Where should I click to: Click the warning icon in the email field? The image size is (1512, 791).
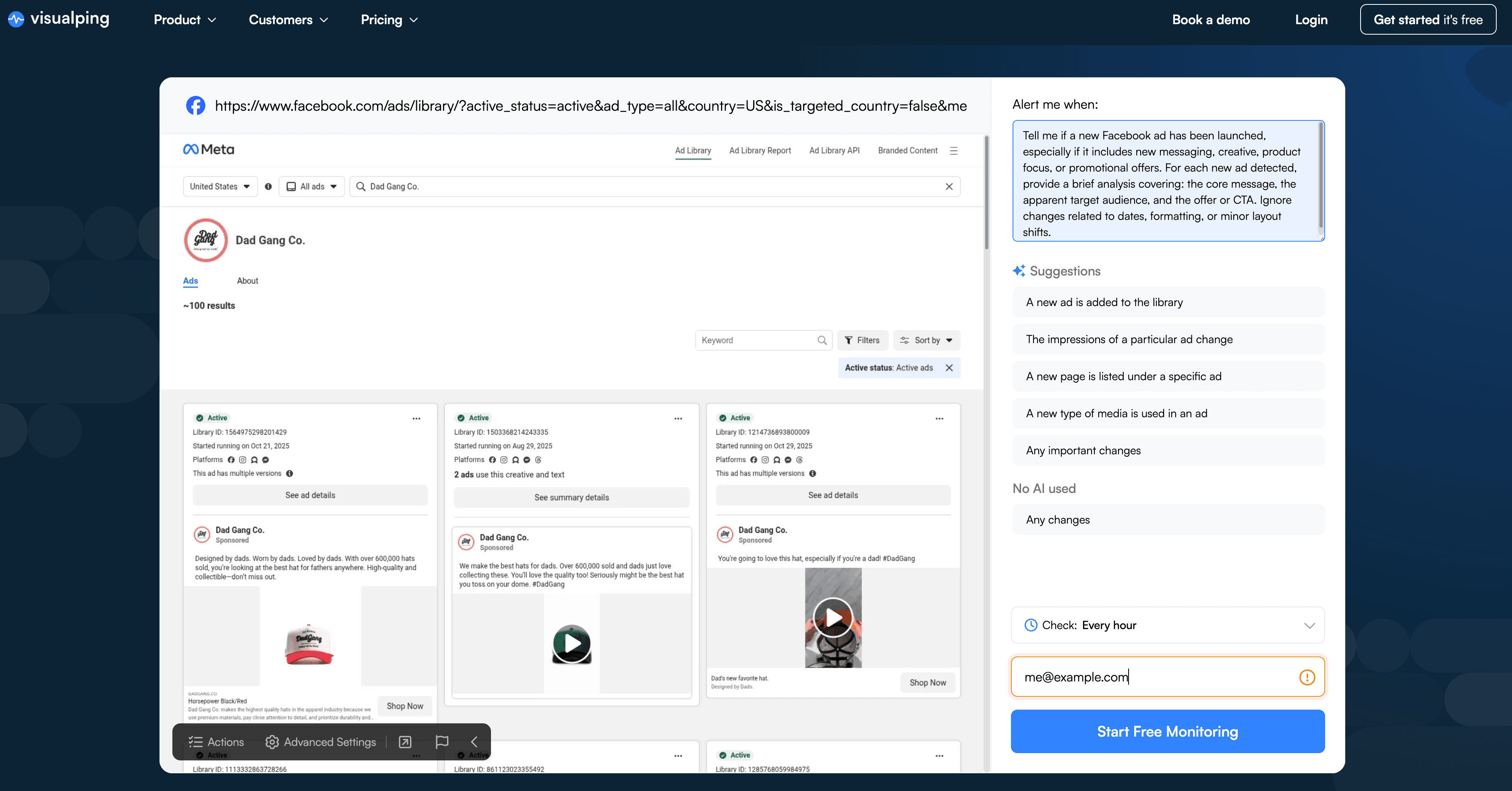click(x=1307, y=677)
